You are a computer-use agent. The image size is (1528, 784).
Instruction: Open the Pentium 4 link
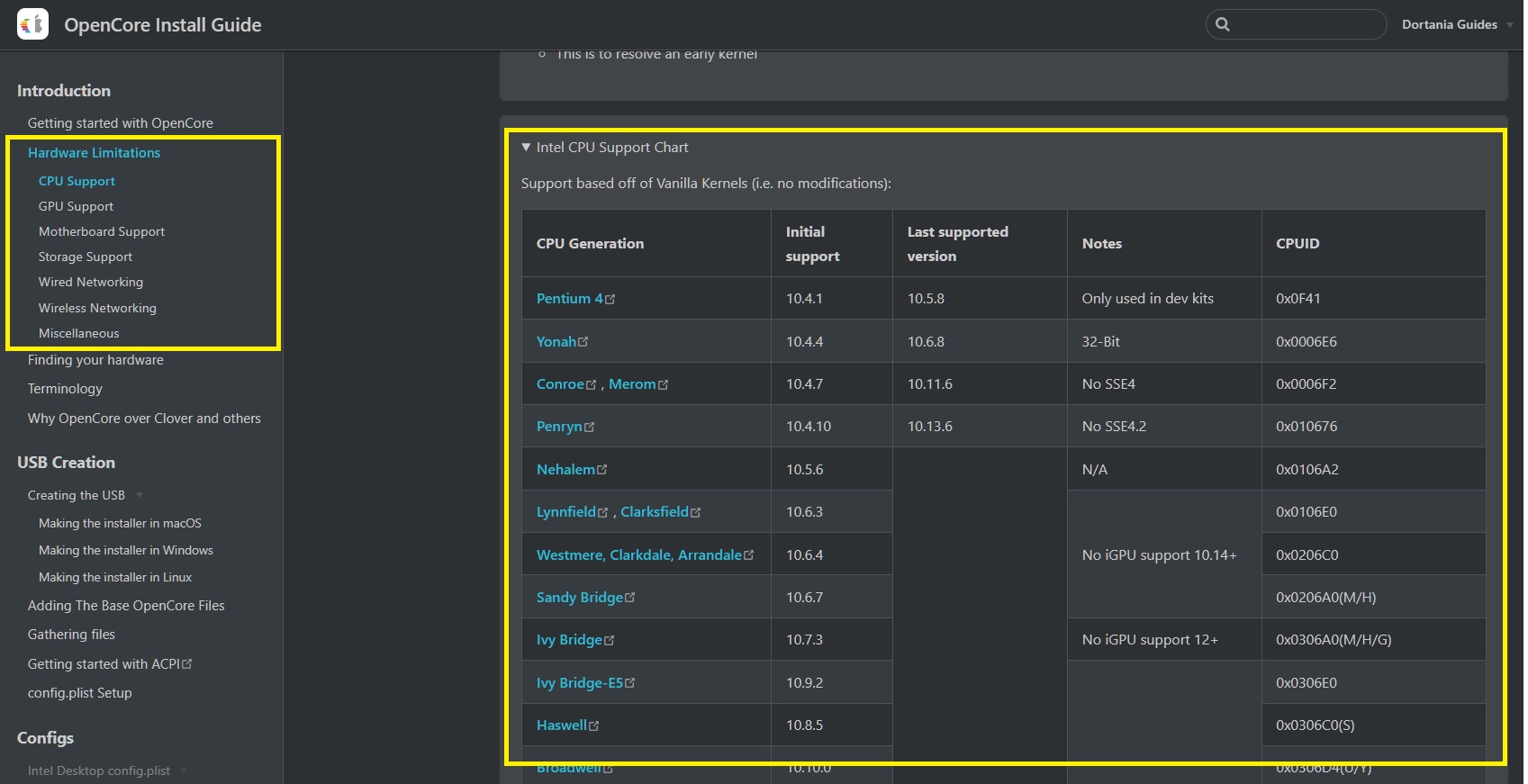(x=570, y=299)
